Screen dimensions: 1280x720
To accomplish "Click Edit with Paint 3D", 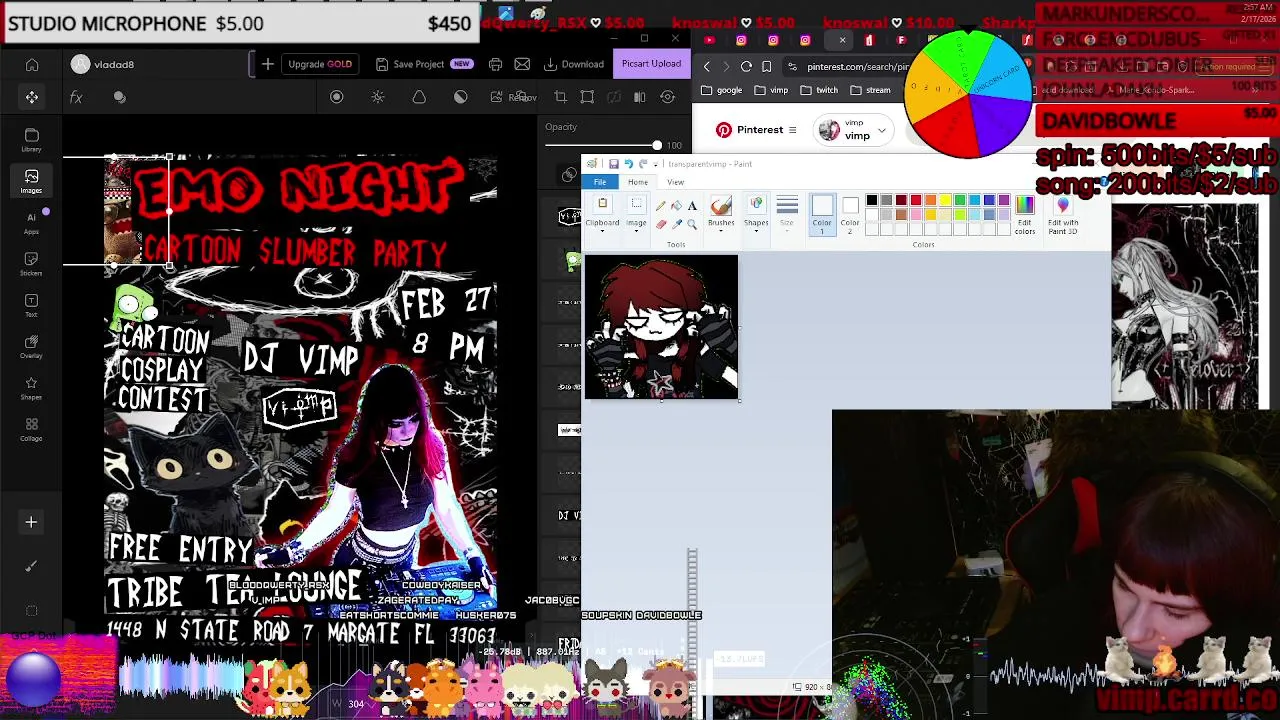I will (1063, 215).
